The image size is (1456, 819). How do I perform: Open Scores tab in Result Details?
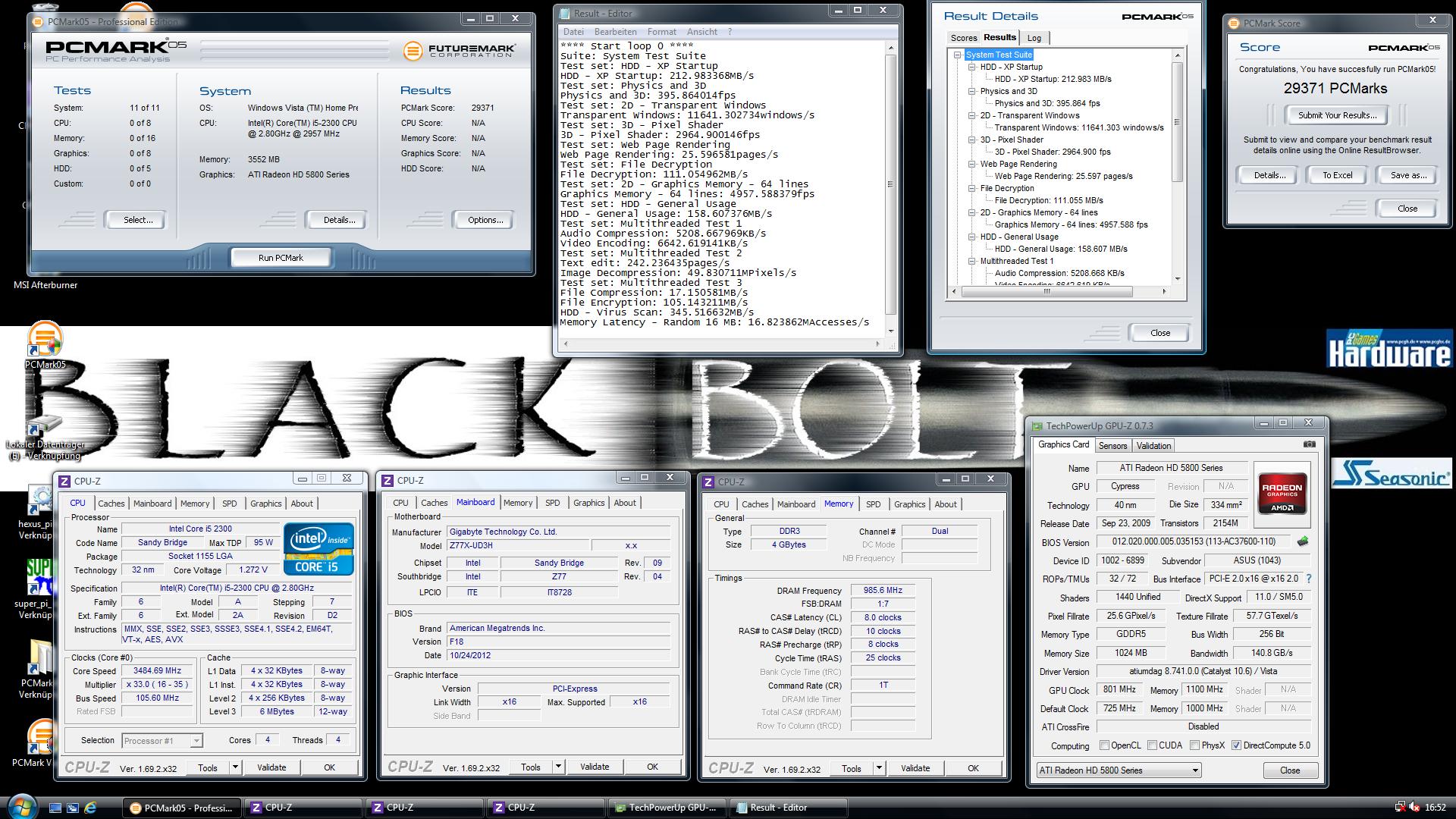[964, 38]
